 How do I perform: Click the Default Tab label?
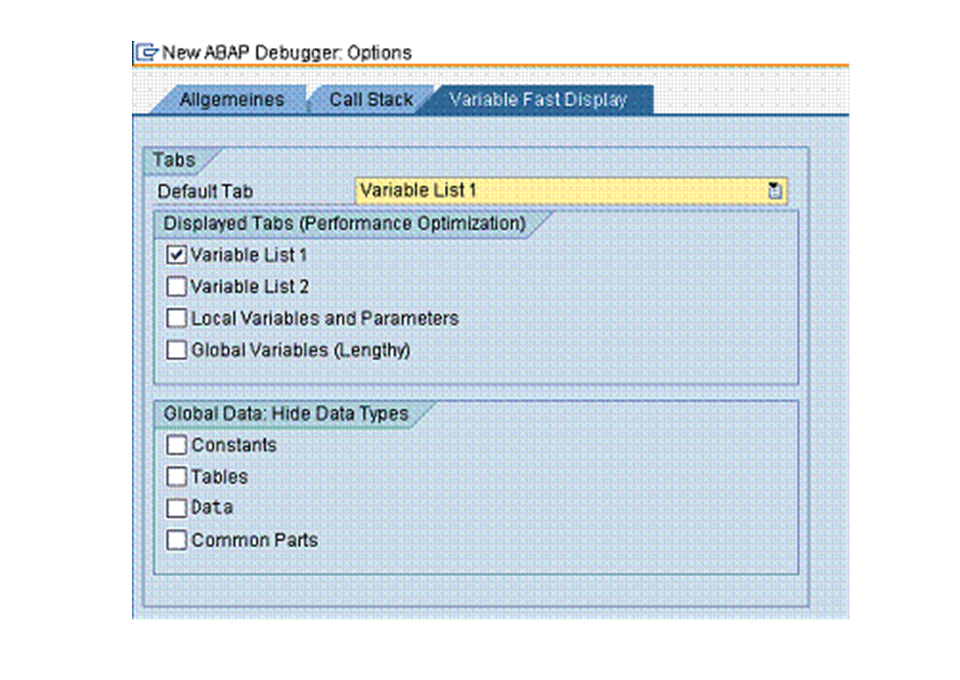(205, 191)
